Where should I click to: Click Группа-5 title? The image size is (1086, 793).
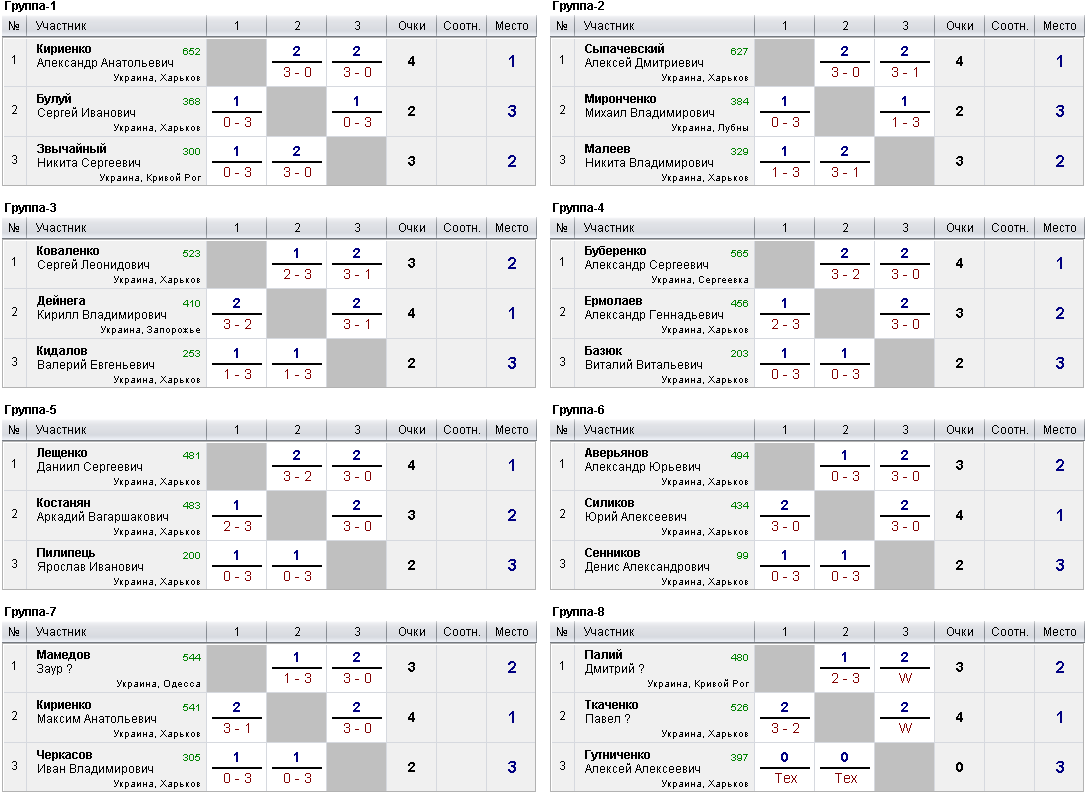point(30,410)
